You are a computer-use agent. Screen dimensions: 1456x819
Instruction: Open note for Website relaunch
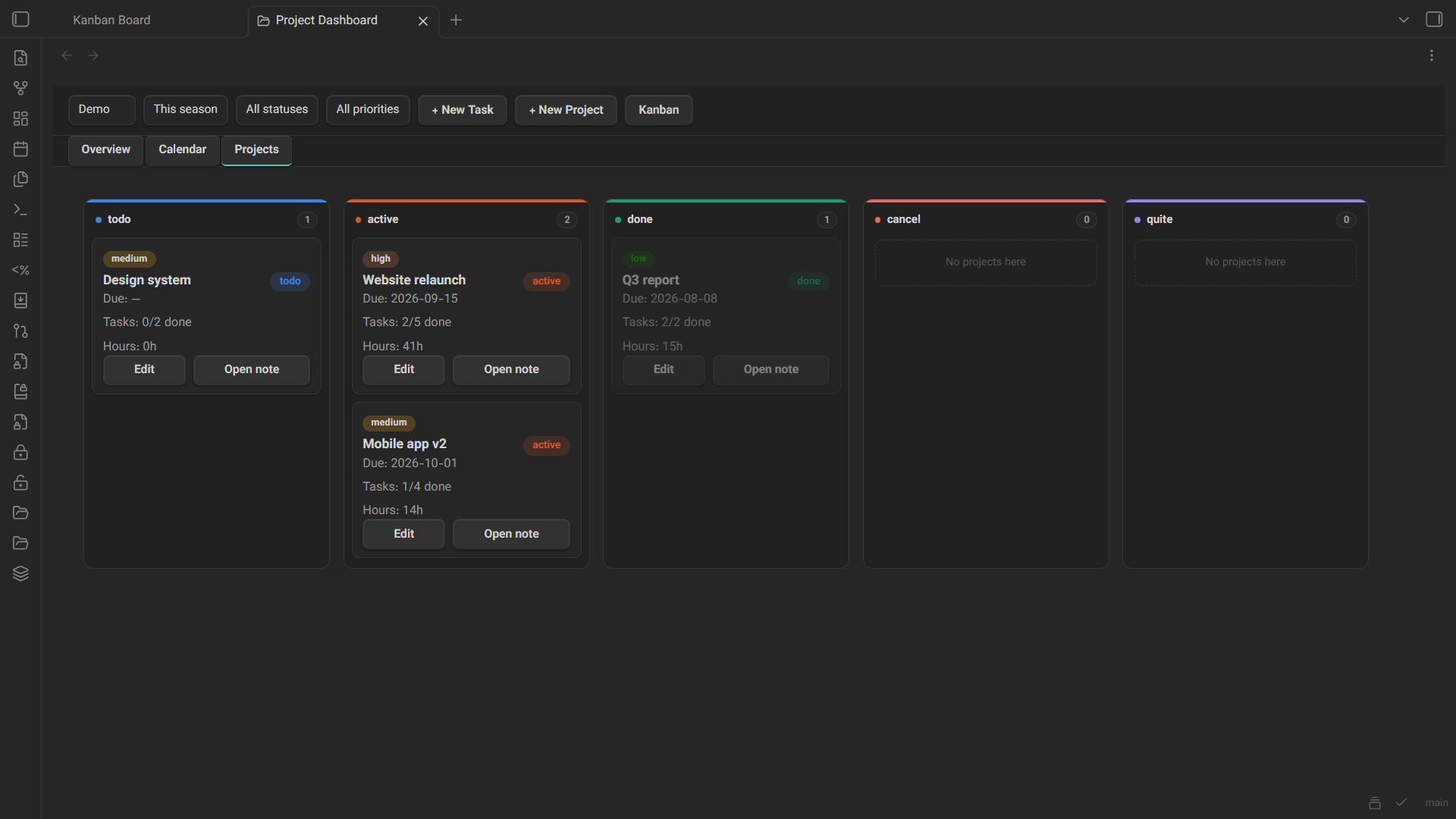tap(511, 369)
